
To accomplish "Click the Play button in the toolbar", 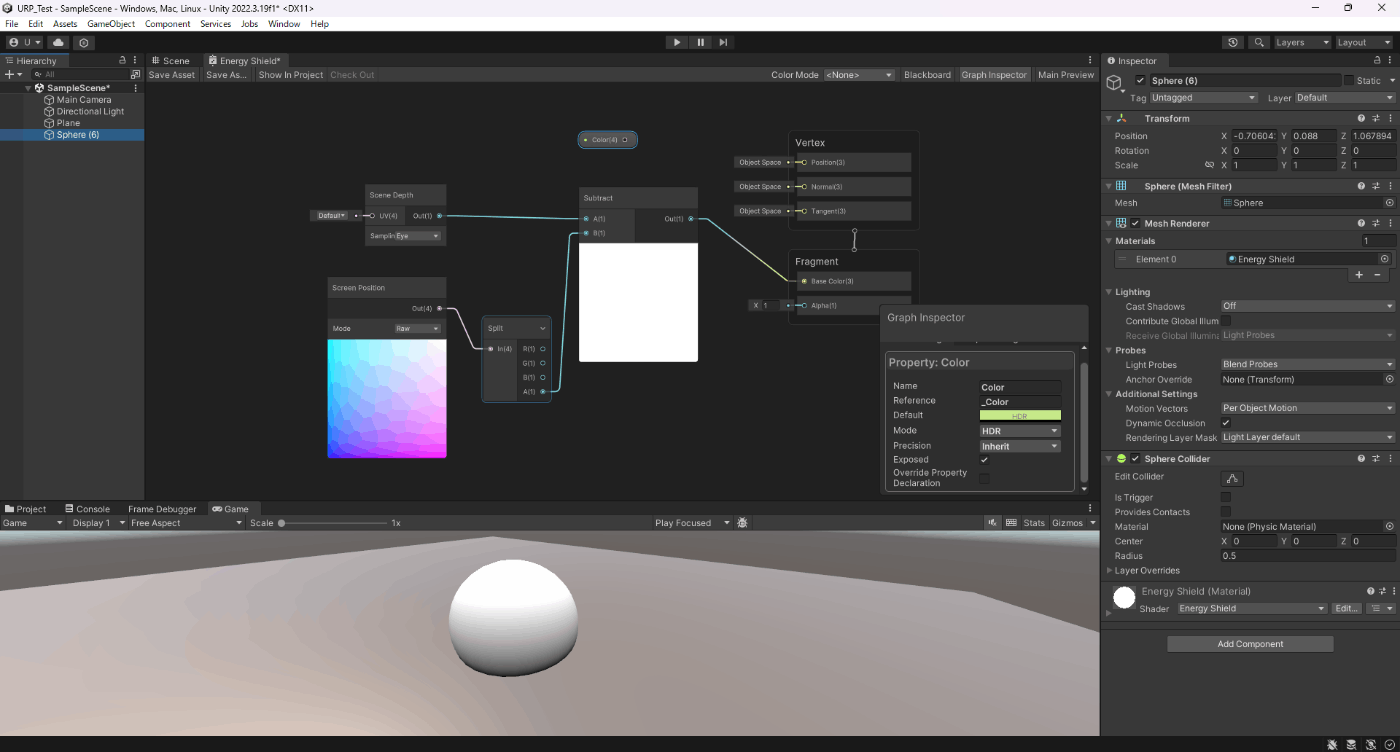I will click(677, 42).
